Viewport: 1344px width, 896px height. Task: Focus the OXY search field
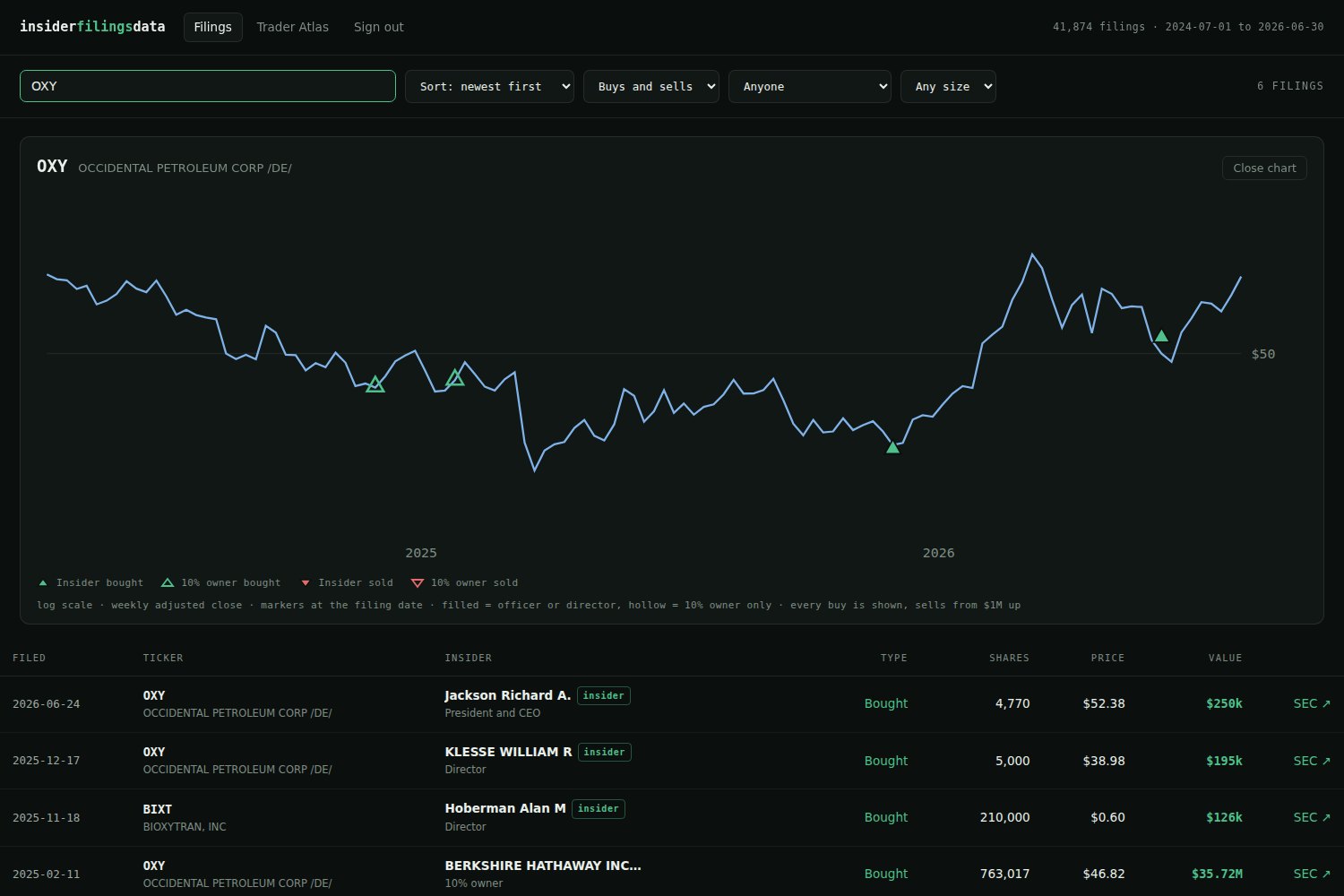tap(208, 86)
